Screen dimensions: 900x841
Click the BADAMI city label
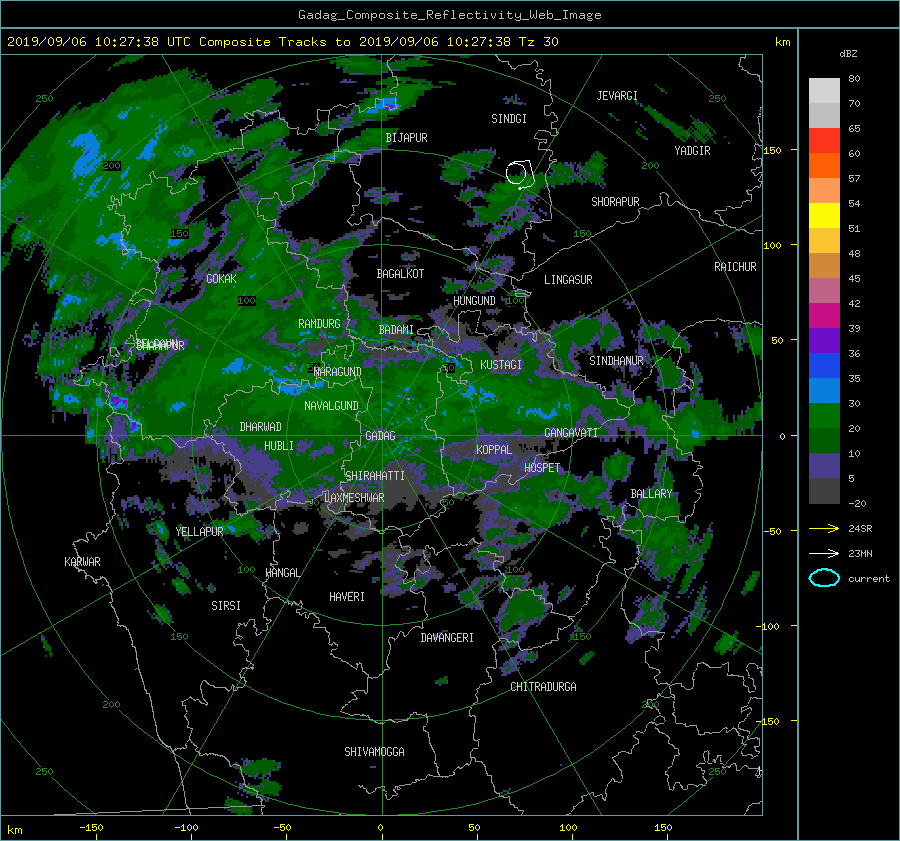tap(396, 330)
